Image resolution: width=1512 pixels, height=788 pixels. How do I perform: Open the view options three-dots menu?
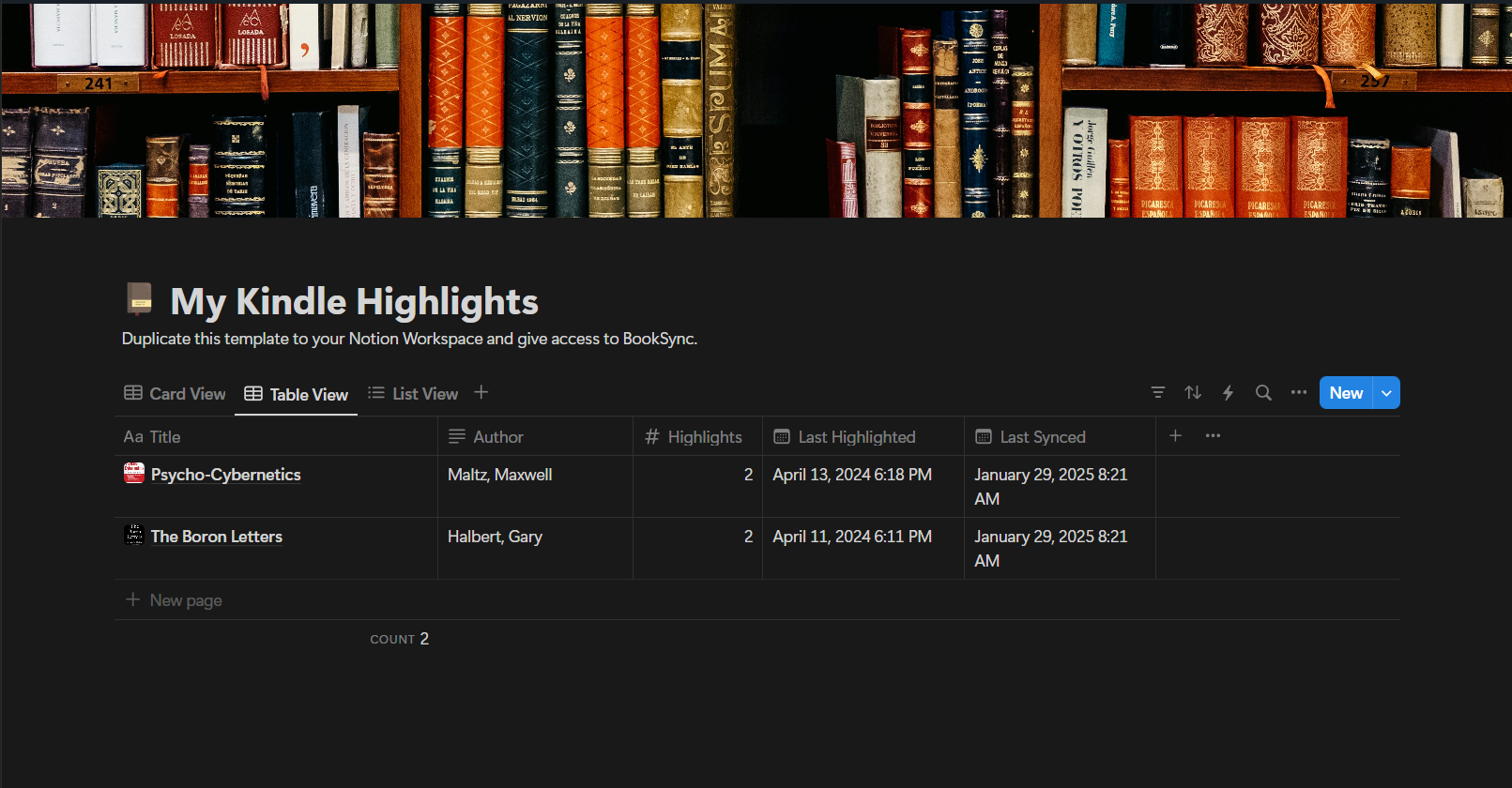1299,393
